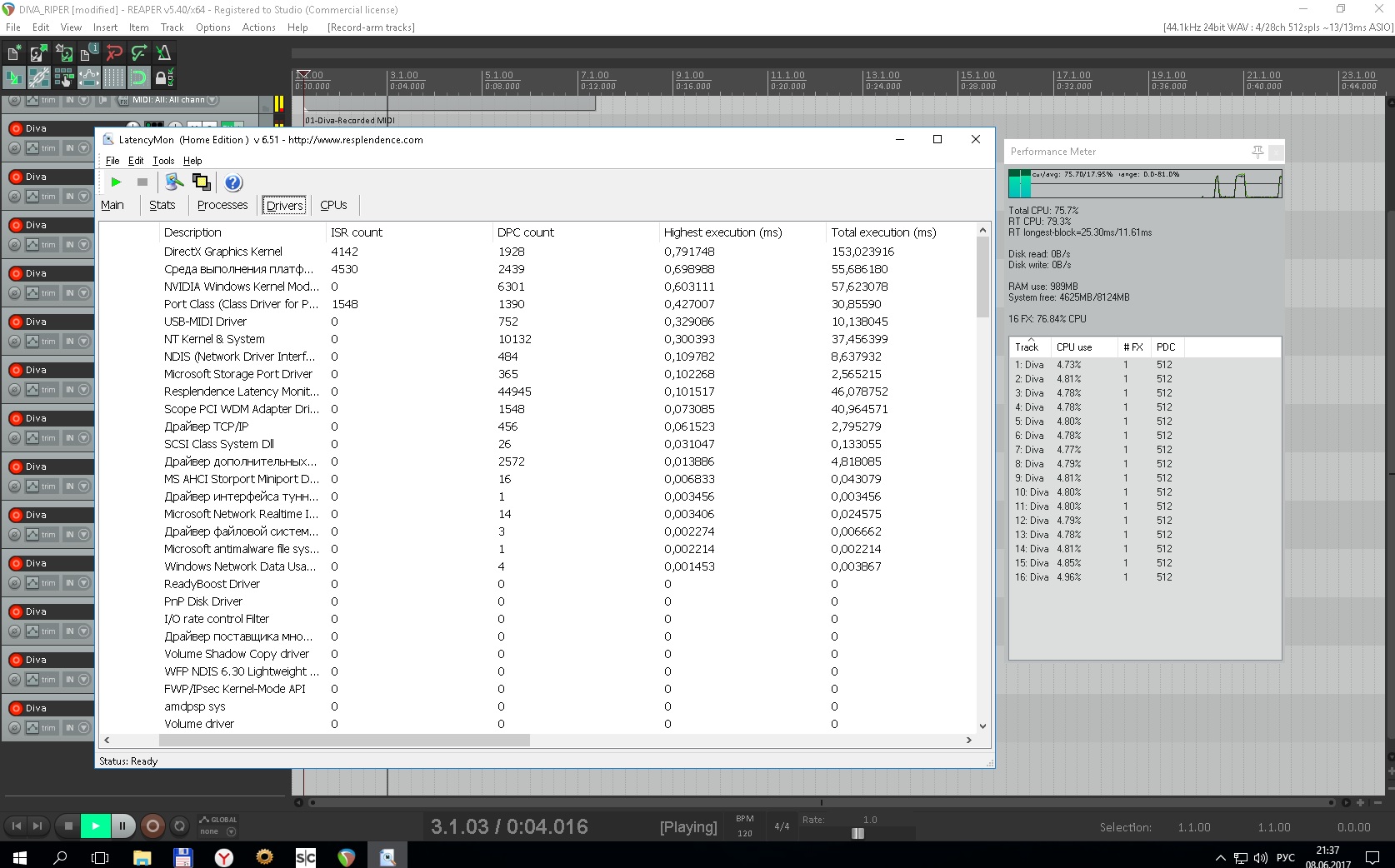Click the transport Stop button
Viewport: 1395px width, 868px height.
68,826
